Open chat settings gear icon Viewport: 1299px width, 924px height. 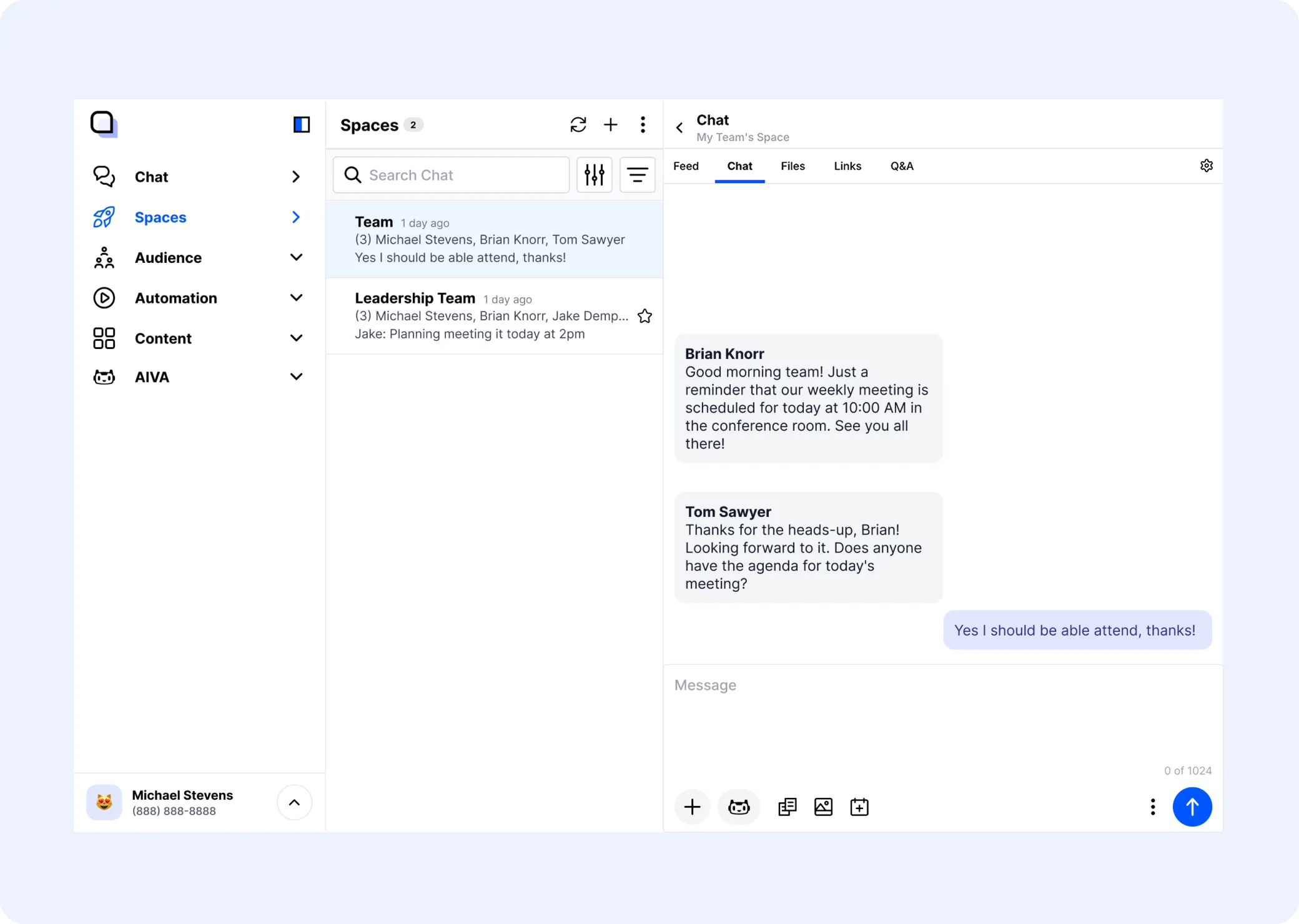(1207, 165)
